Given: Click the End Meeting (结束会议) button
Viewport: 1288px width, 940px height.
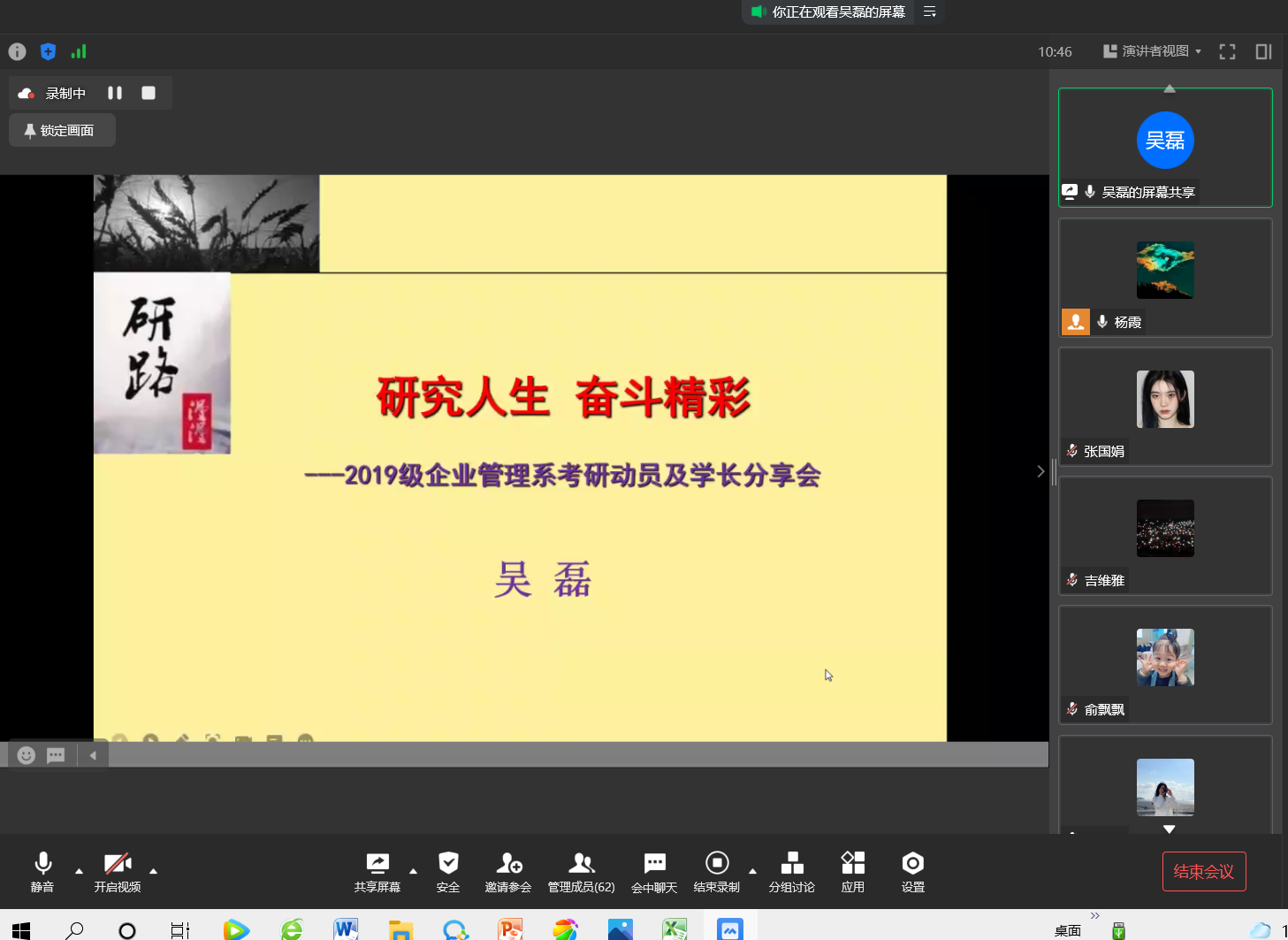Looking at the screenshot, I should pos(1203,871).
